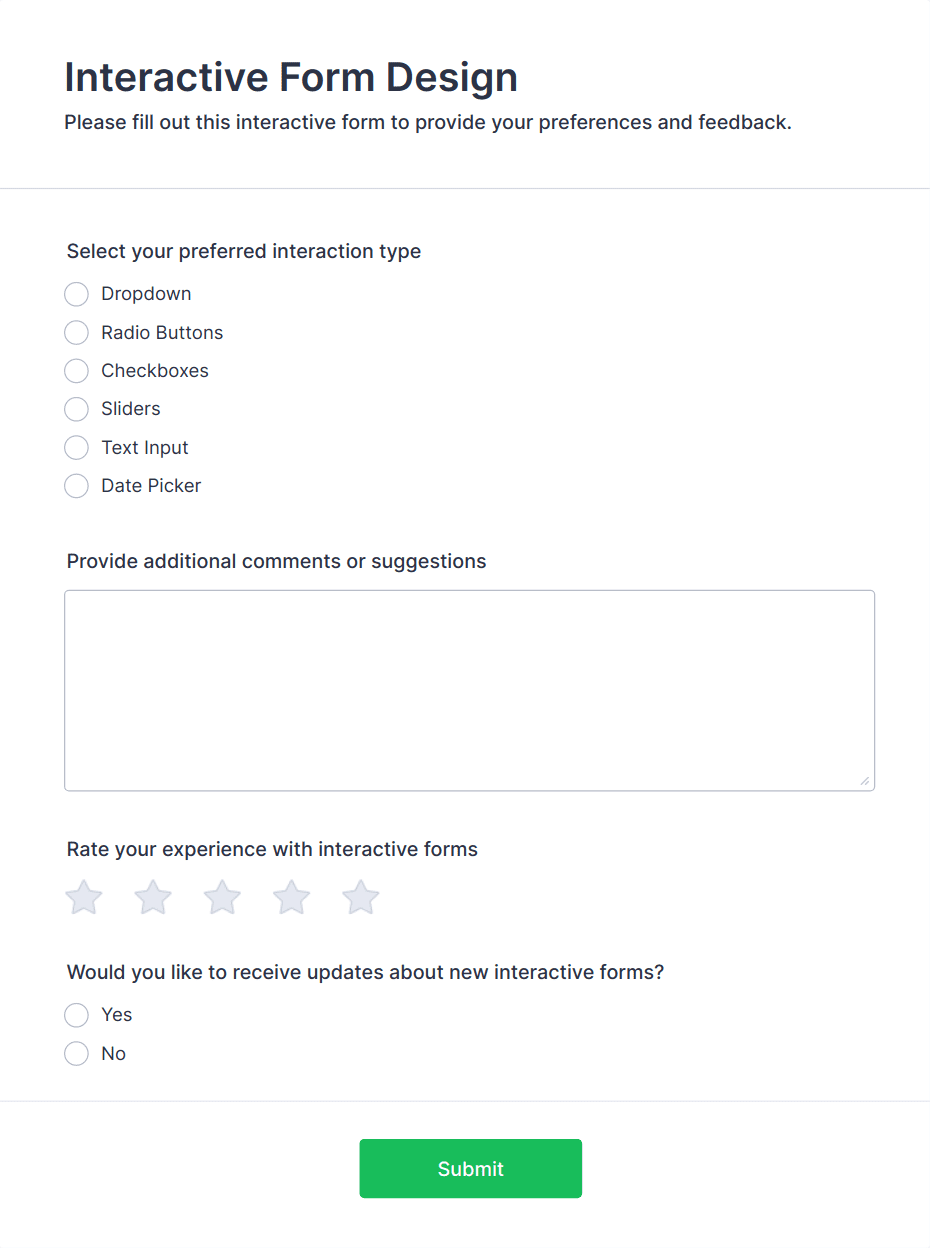Click the Interactive Form Design heading
Viewport: 930px width, 1248px height.
(291, 77)
